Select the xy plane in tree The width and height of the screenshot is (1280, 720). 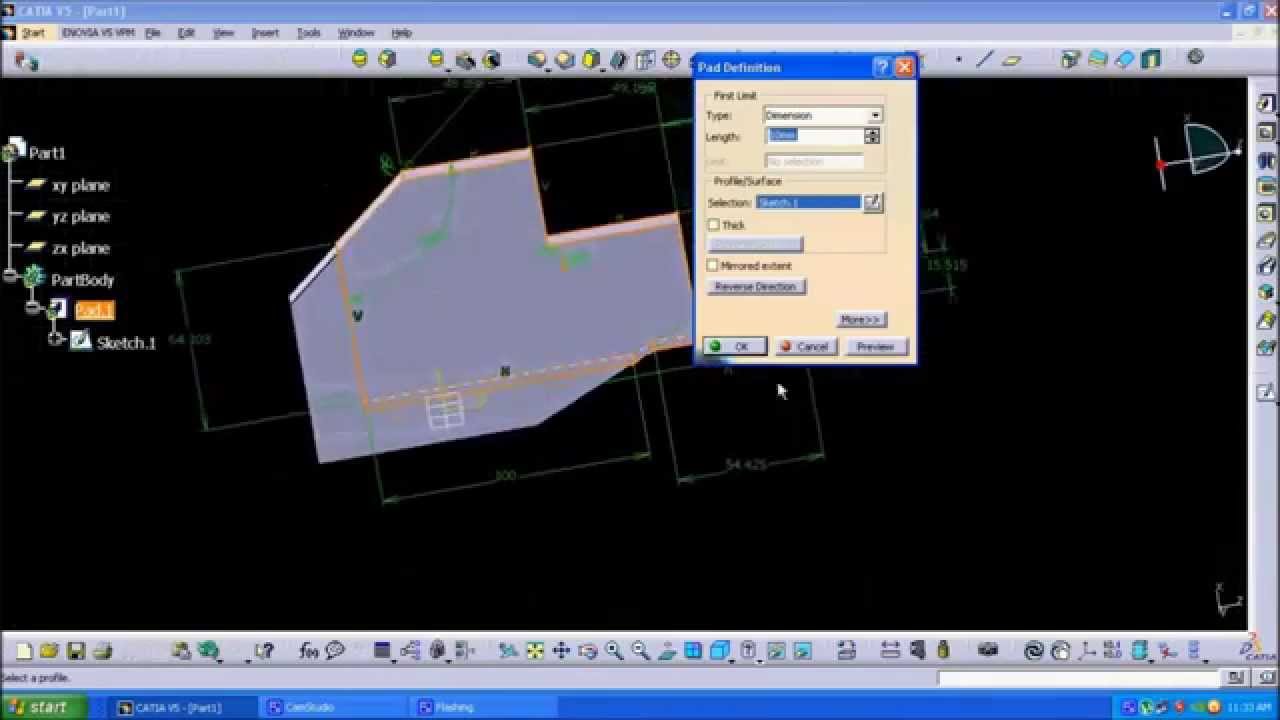81,185
